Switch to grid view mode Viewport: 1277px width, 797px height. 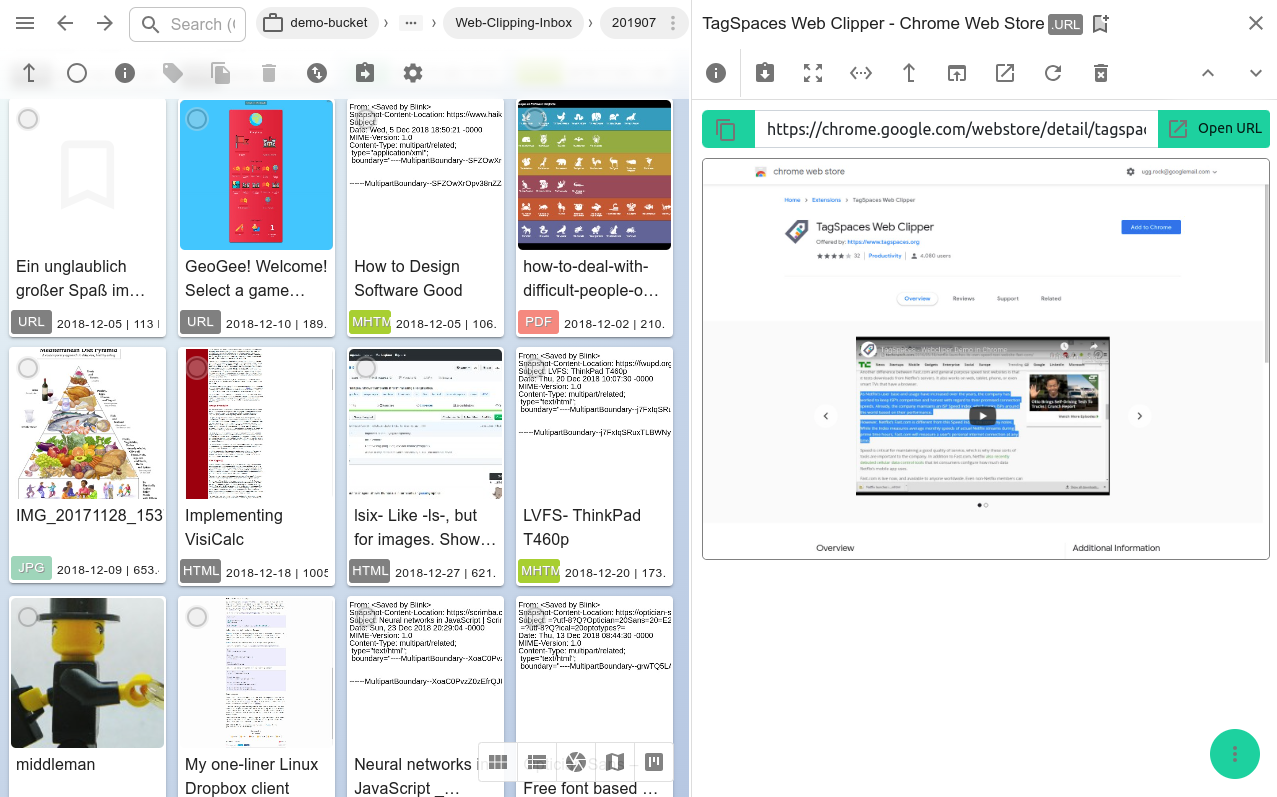coord(498,763)
